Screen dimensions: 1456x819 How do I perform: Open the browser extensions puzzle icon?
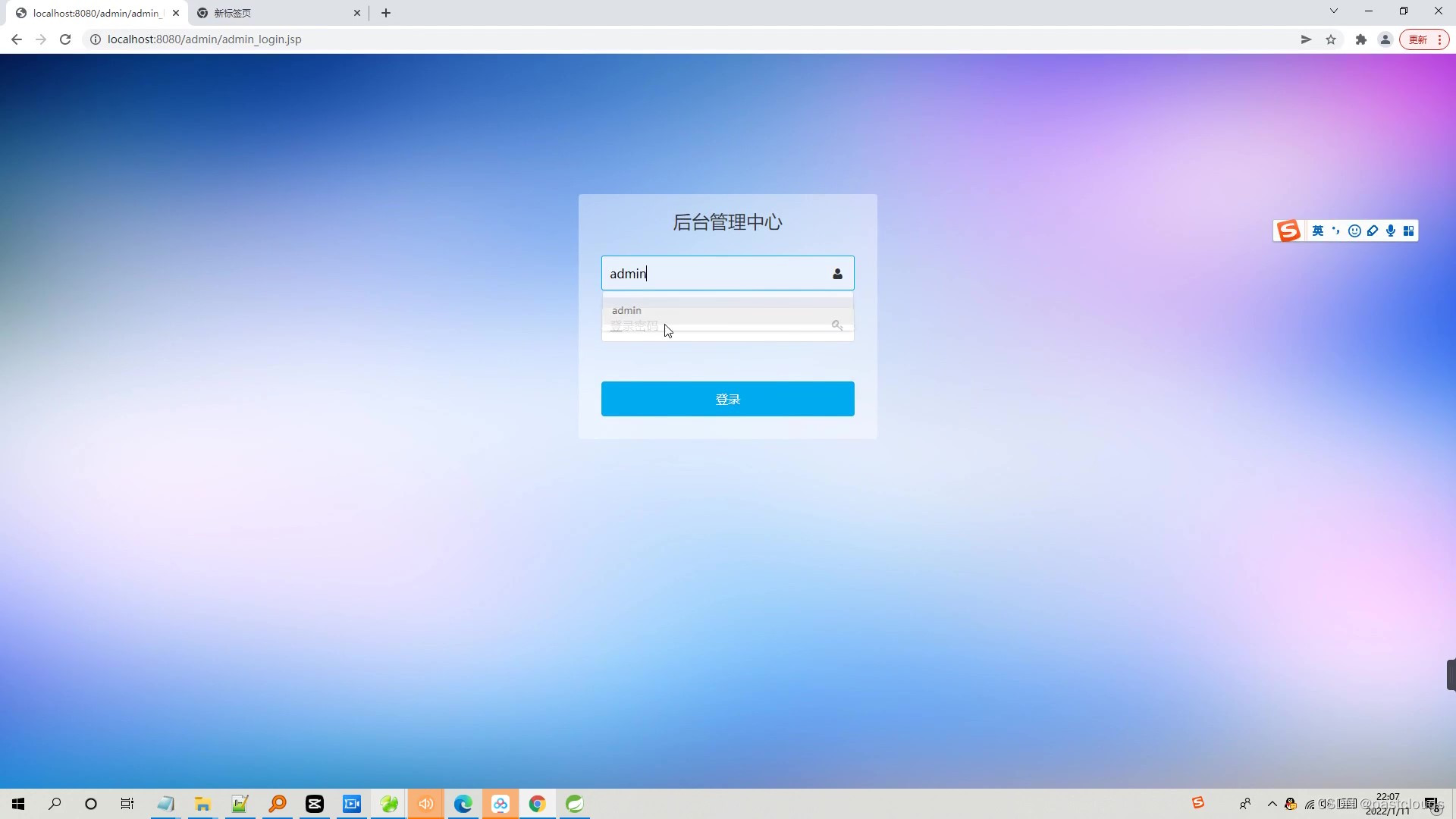pyautogui.click(x=1361, y=39)
